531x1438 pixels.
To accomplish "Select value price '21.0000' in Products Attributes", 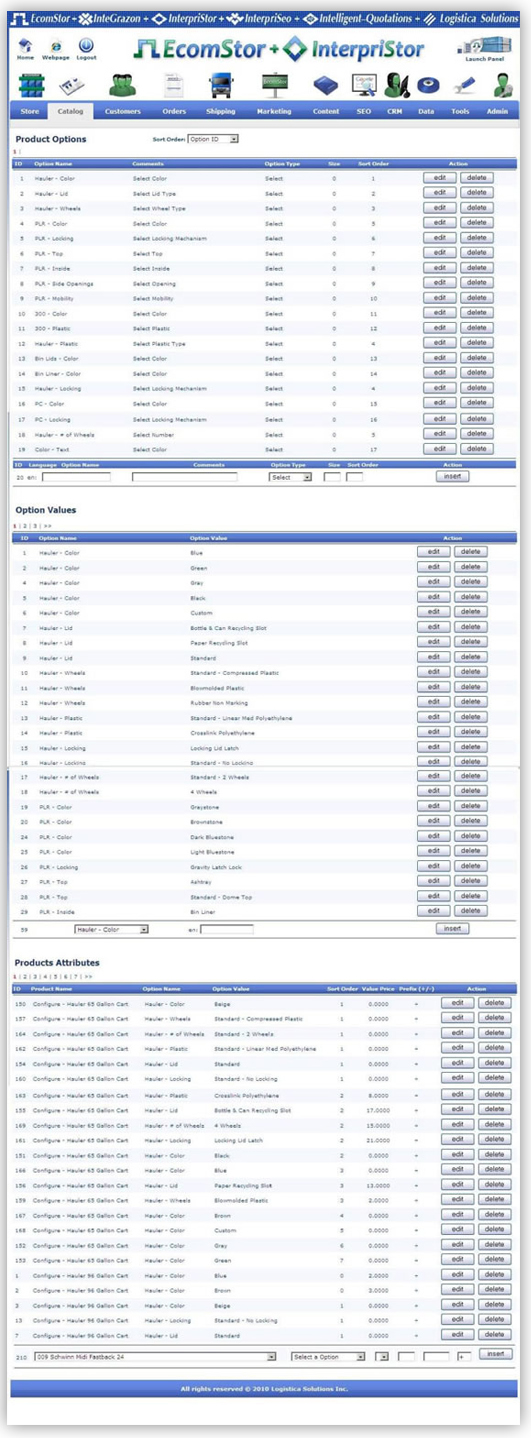I will [380, 1140].
